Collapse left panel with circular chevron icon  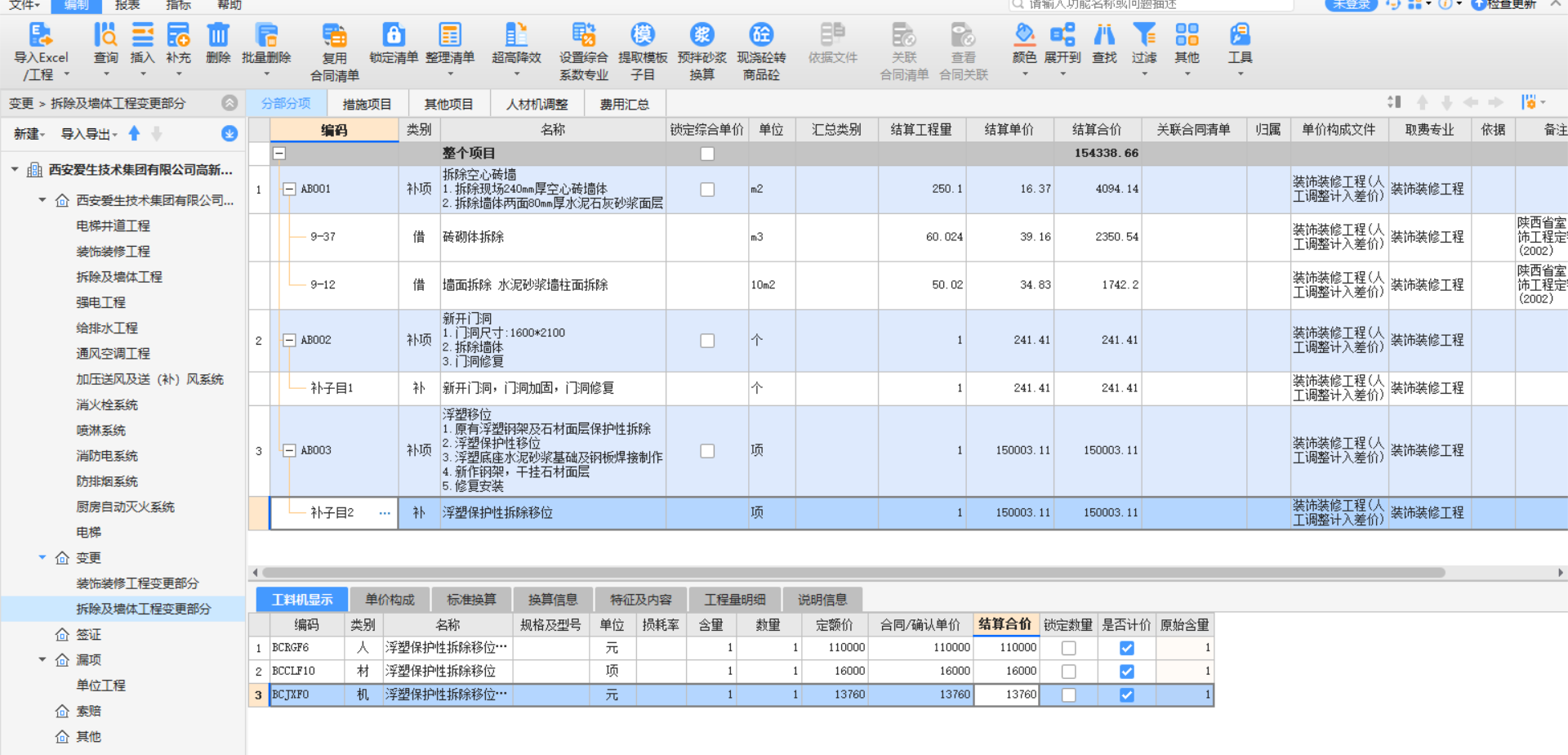pos(229,103)
